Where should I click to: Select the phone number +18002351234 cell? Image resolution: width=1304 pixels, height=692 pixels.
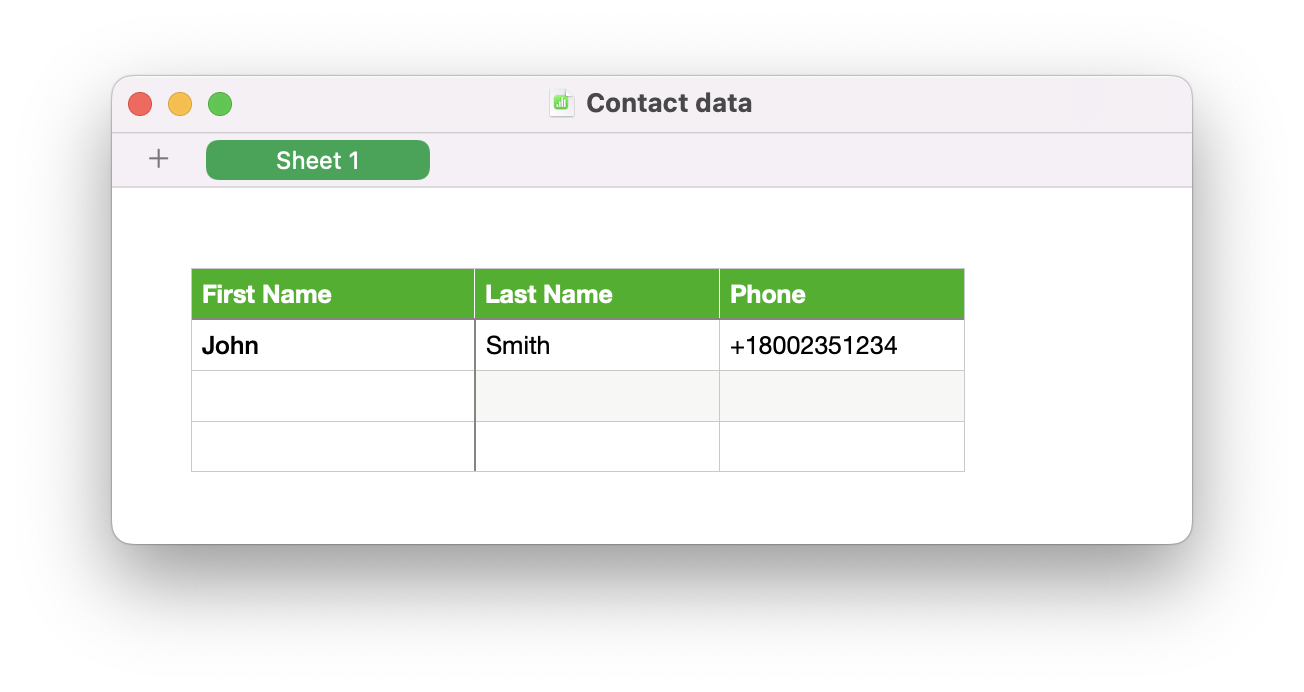[x=841, y=344]
